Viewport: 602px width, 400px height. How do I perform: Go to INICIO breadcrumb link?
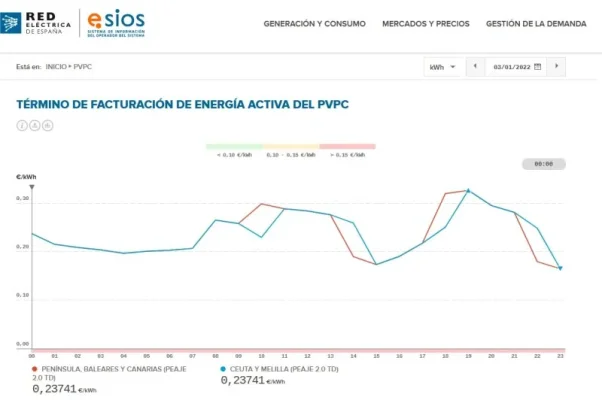(x=56, y=67)
